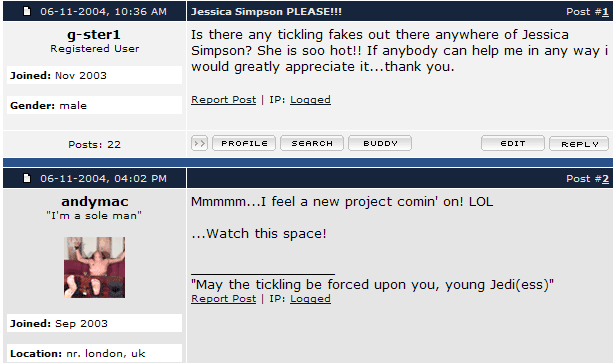Click the SEARCH button under first post
The width and height of the screenshot is (615, 363).
tap(312, 143)
